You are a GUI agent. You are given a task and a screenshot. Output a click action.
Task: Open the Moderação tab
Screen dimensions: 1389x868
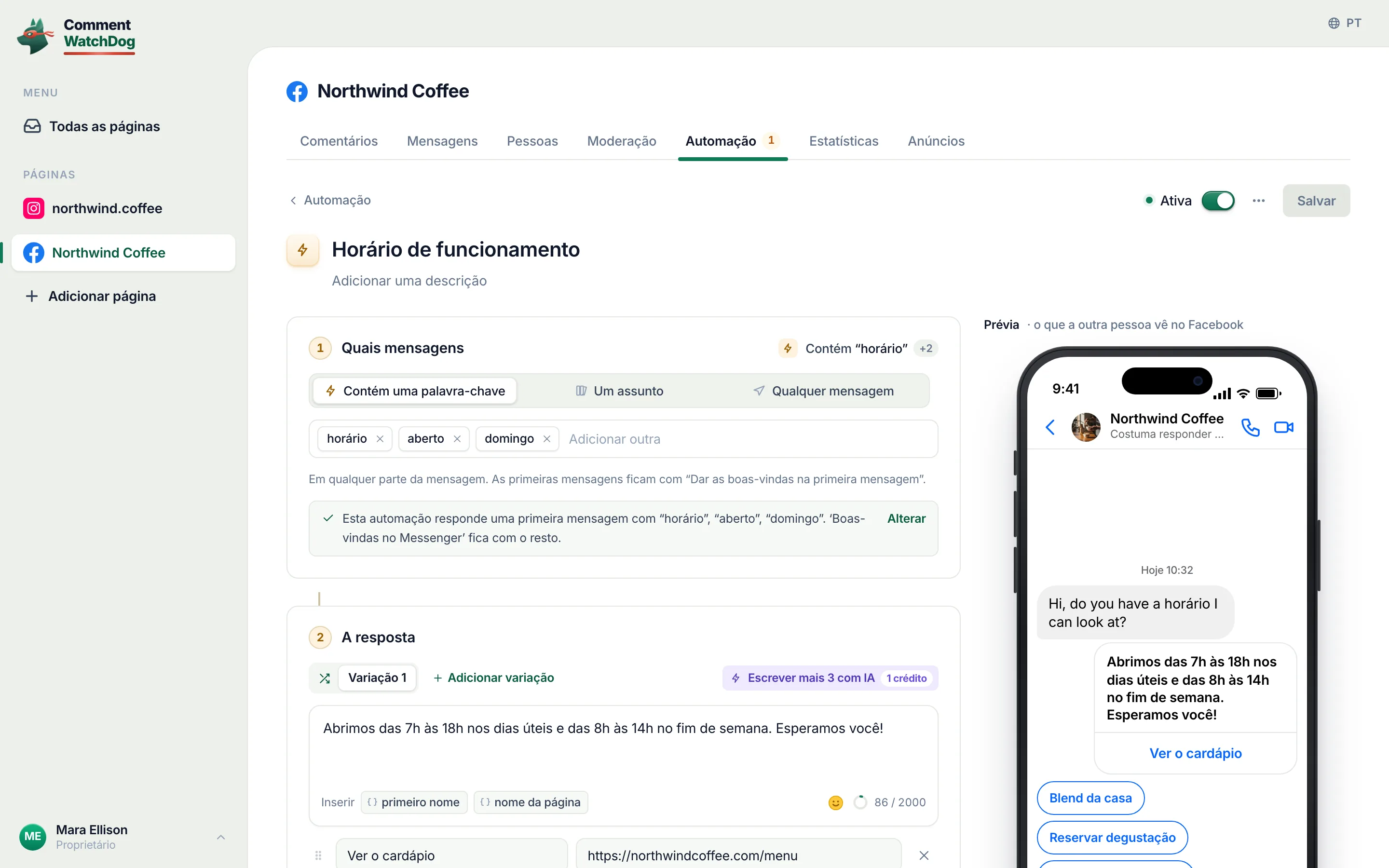622,141
